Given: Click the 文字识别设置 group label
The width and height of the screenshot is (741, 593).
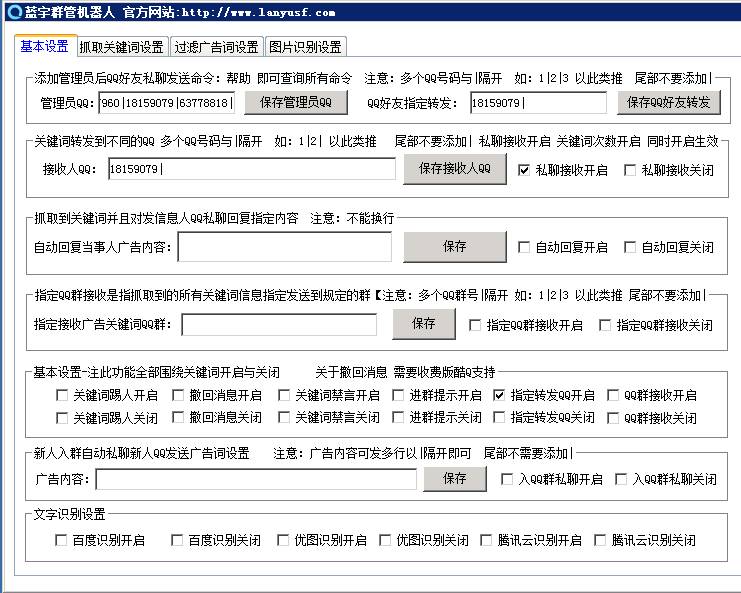Looking at the screenshot, I should [x=69, y=514].
